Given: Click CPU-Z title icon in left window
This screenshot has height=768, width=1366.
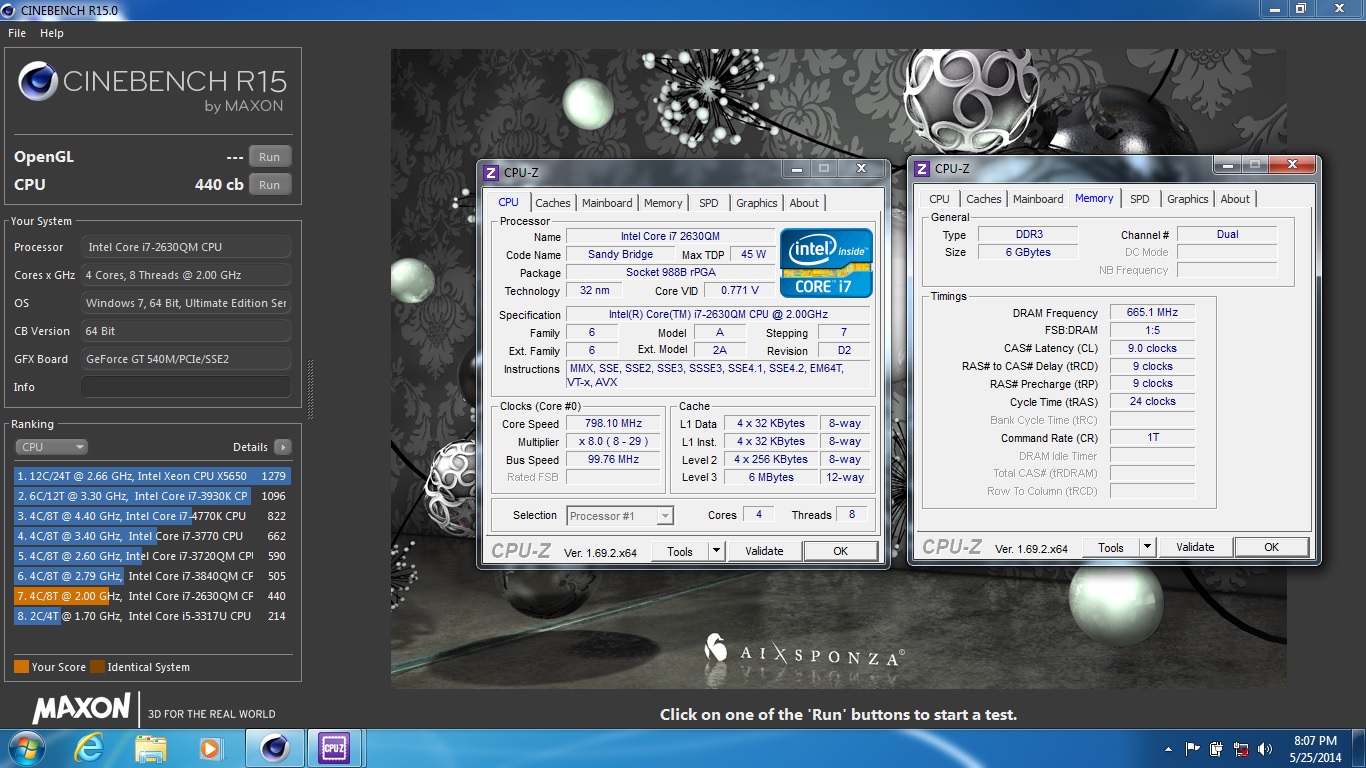Looking at the screenshot, I should pos(490,172).
